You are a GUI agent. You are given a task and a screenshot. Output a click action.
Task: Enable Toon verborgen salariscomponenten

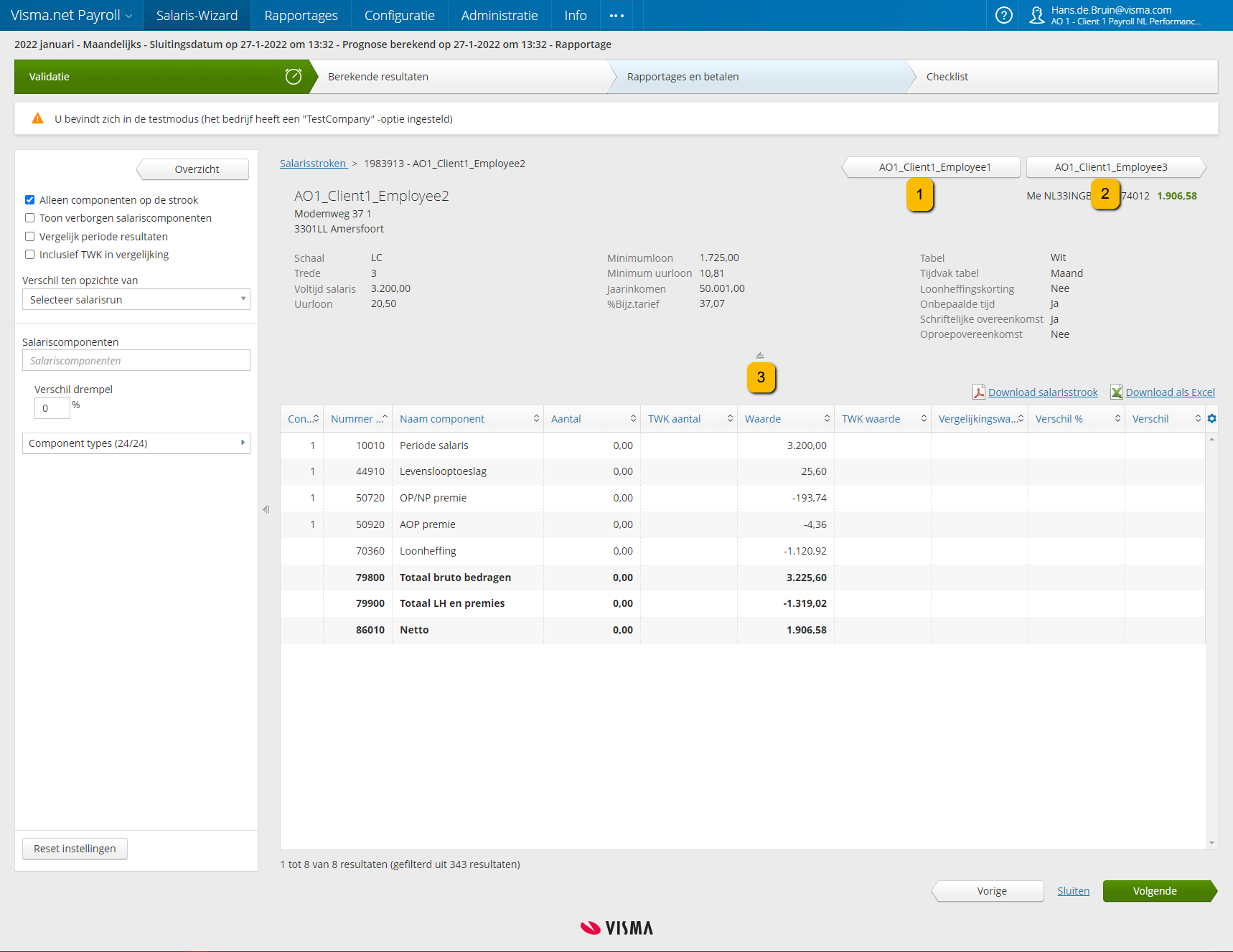[x=29, y=217]
